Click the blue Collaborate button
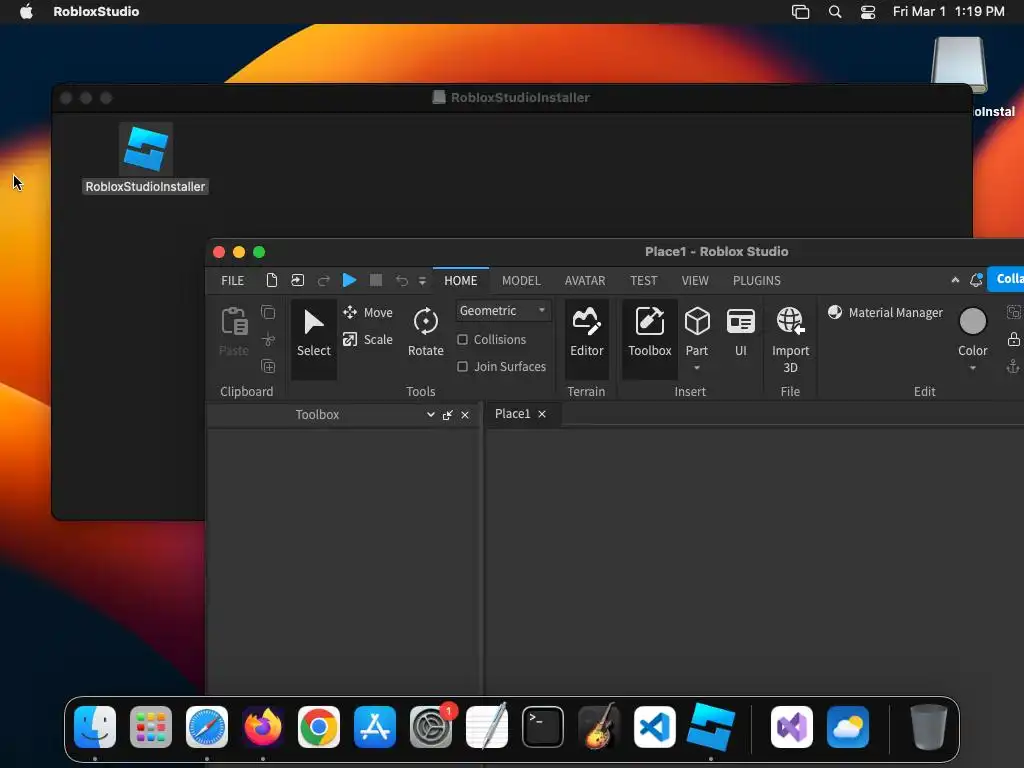1024x768 pixels. tap(1006, 279)
